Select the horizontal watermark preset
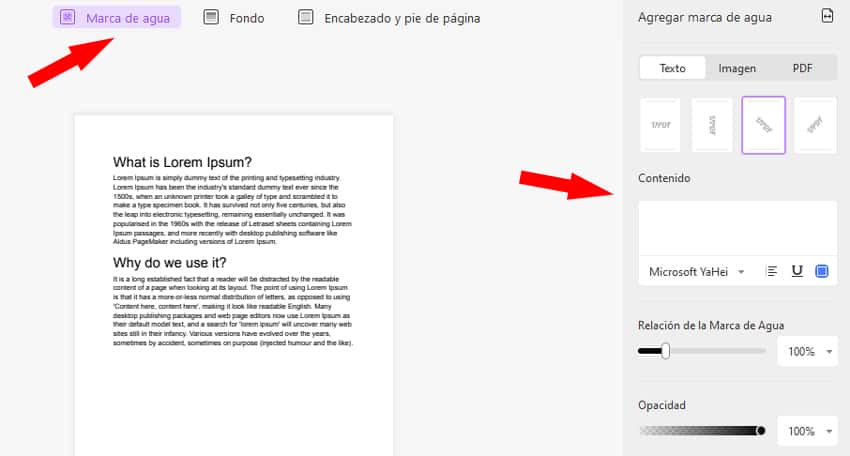 click(660, 125)
